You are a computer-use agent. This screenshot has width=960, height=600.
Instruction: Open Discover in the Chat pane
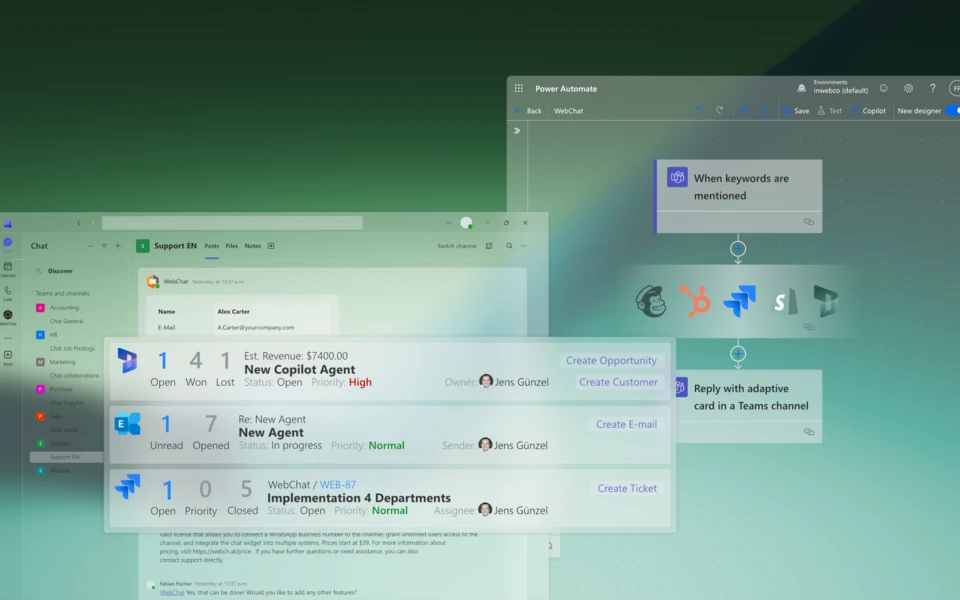click(60, 271)
